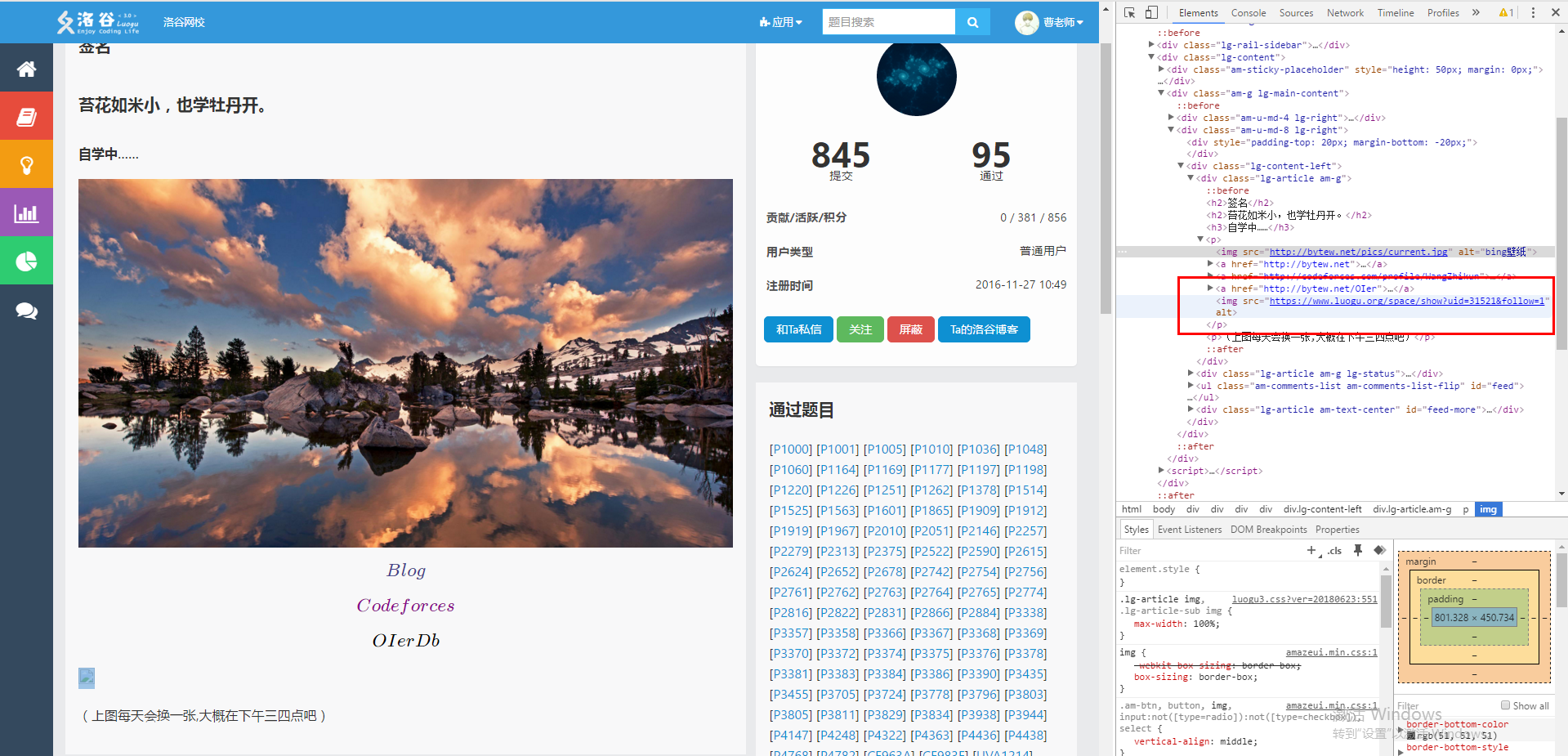Expand the script node in DOM tree

click(1161, 471)
